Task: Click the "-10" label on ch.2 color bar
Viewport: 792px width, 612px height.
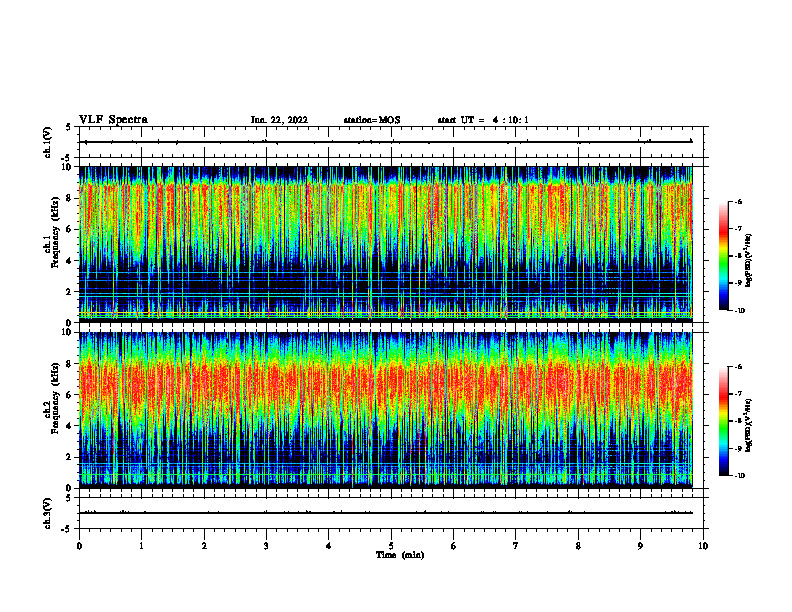Action: (x=739, y=476)
